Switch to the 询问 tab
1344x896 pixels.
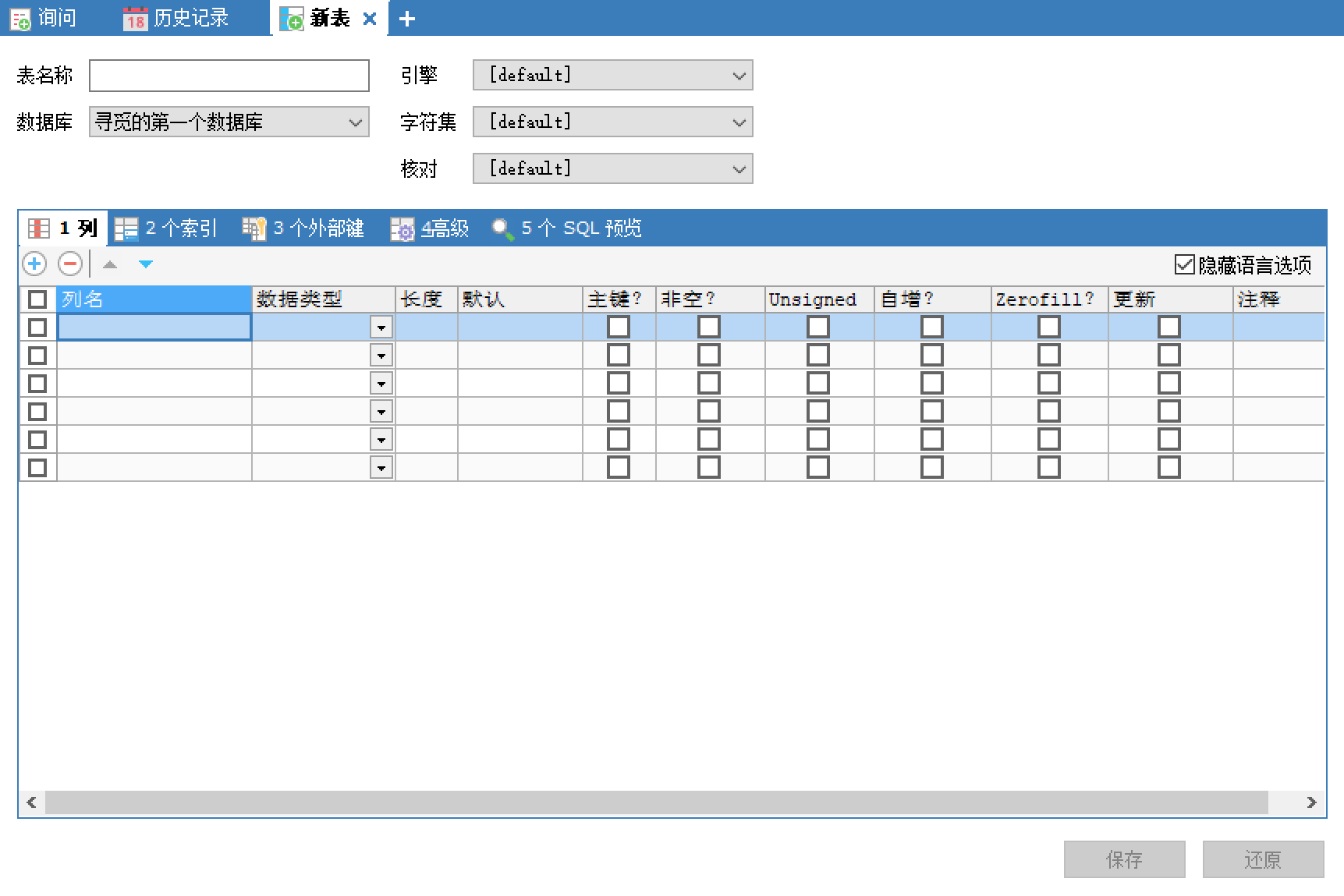pos(44,18)
